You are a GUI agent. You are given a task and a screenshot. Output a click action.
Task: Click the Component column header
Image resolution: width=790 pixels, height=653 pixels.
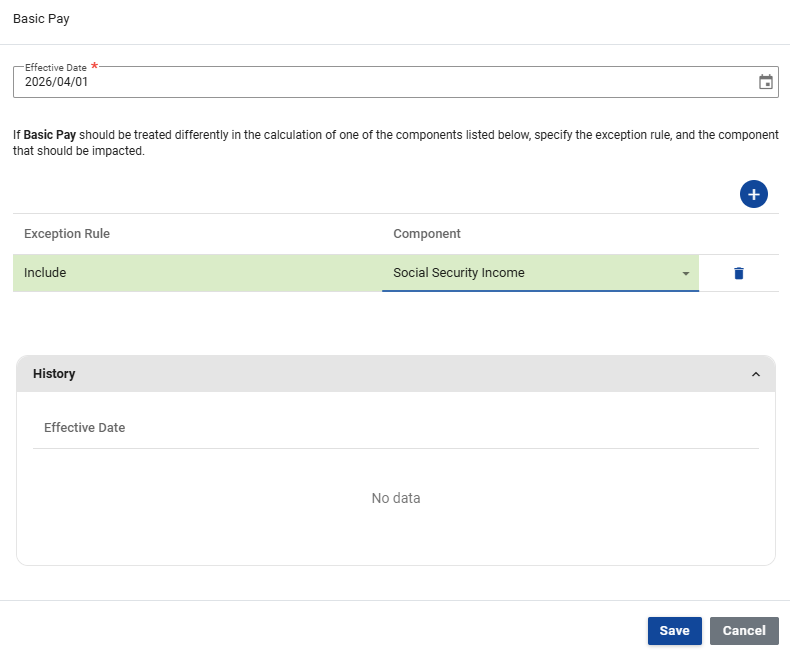427,234
